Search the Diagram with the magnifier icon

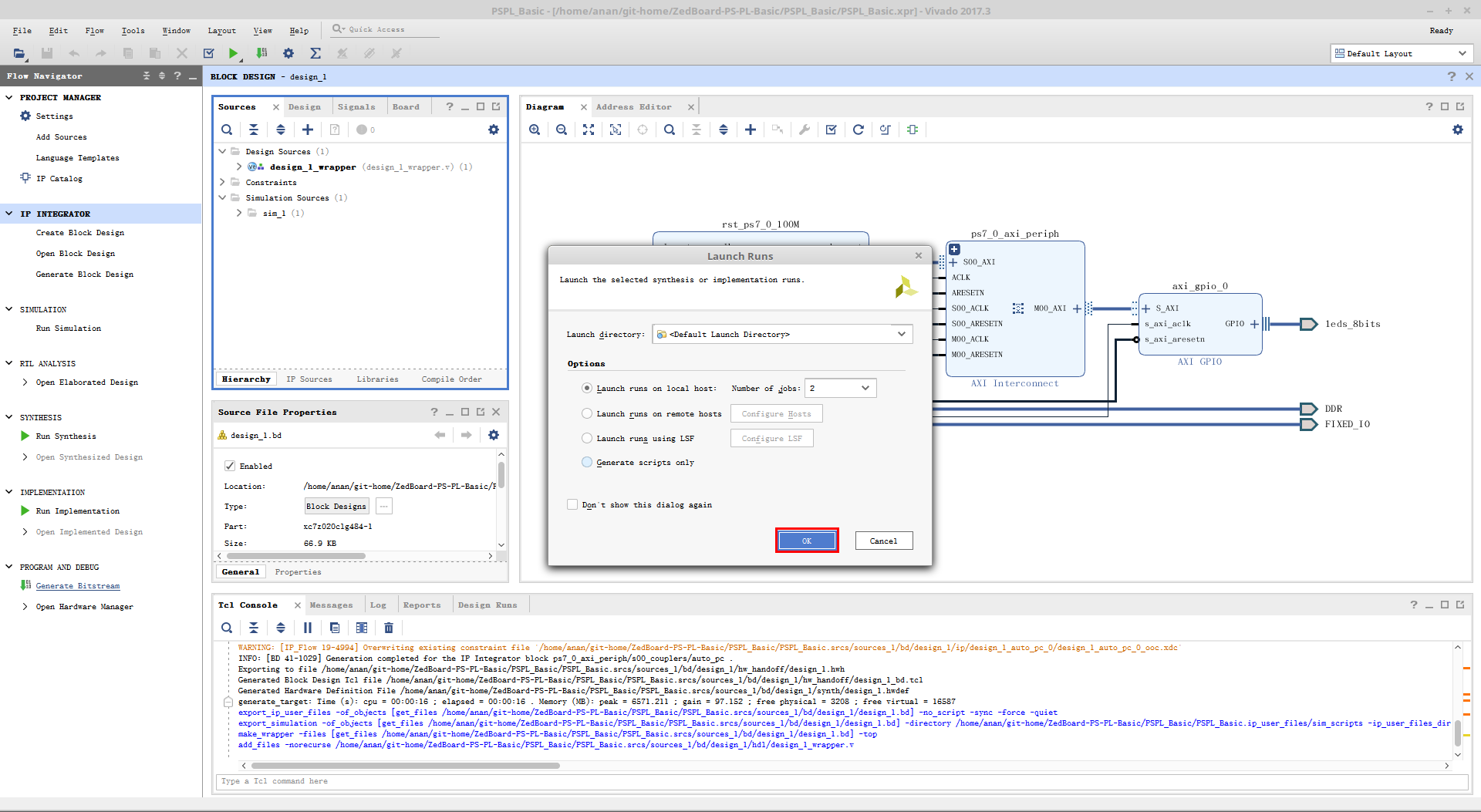pos(670,130)
